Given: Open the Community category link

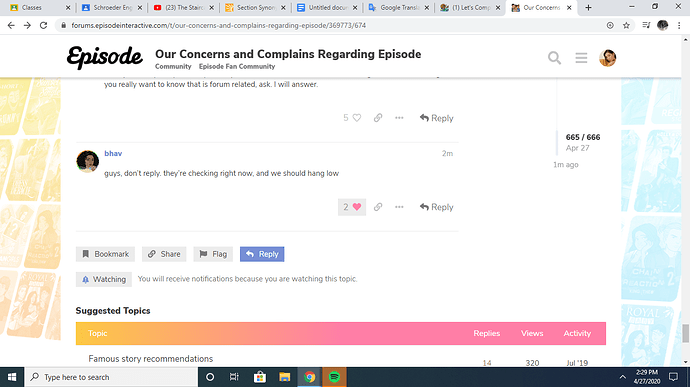Looking at the screenshot, I should click(x=173, y=66).
